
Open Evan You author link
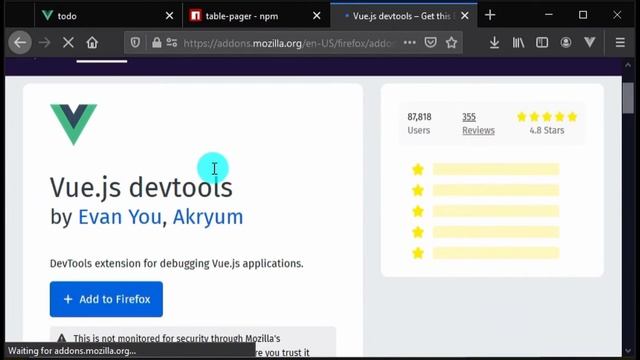pyautogui.click(x=120, y=217)
